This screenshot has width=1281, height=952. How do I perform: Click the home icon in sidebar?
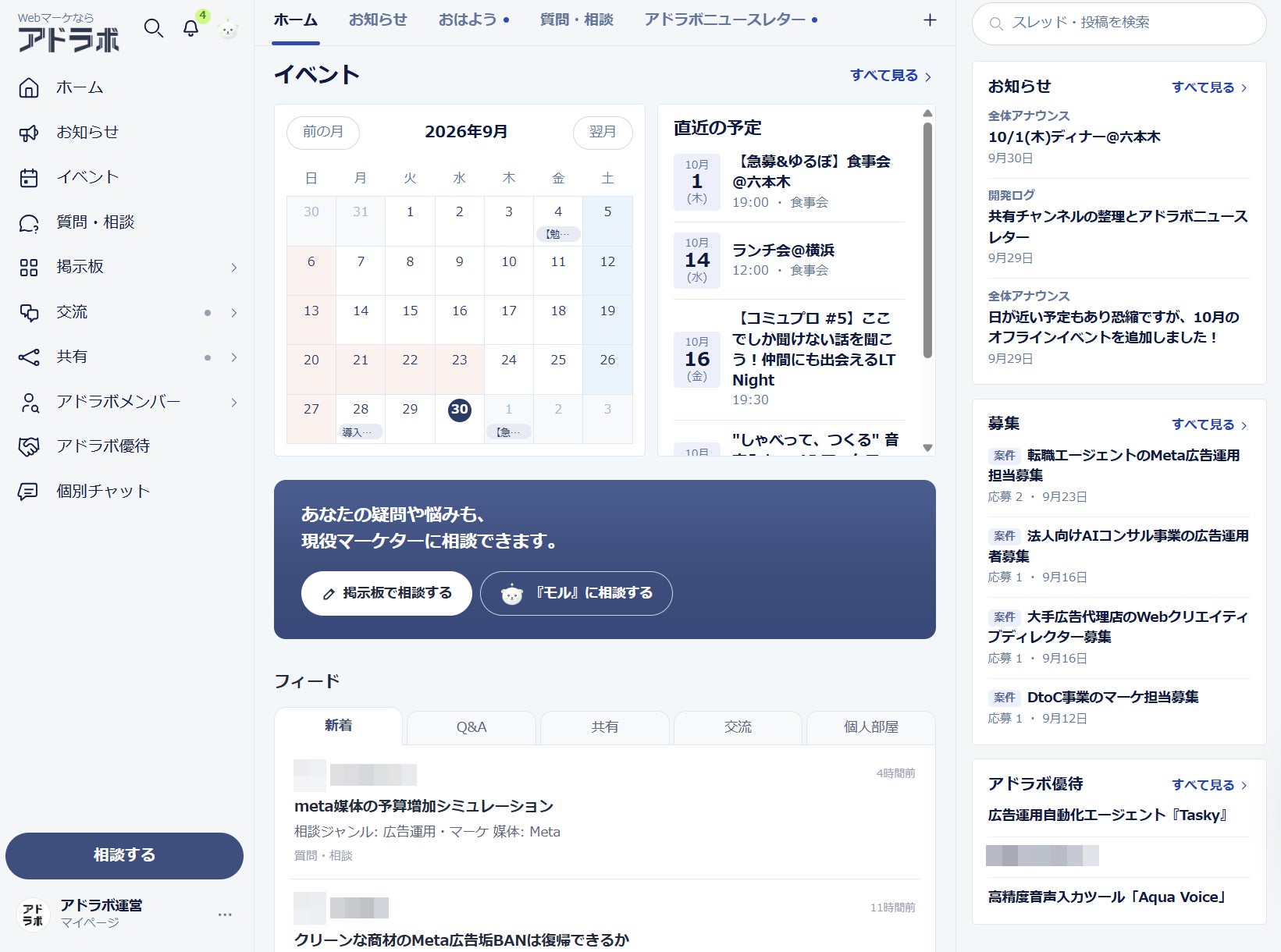29,87
